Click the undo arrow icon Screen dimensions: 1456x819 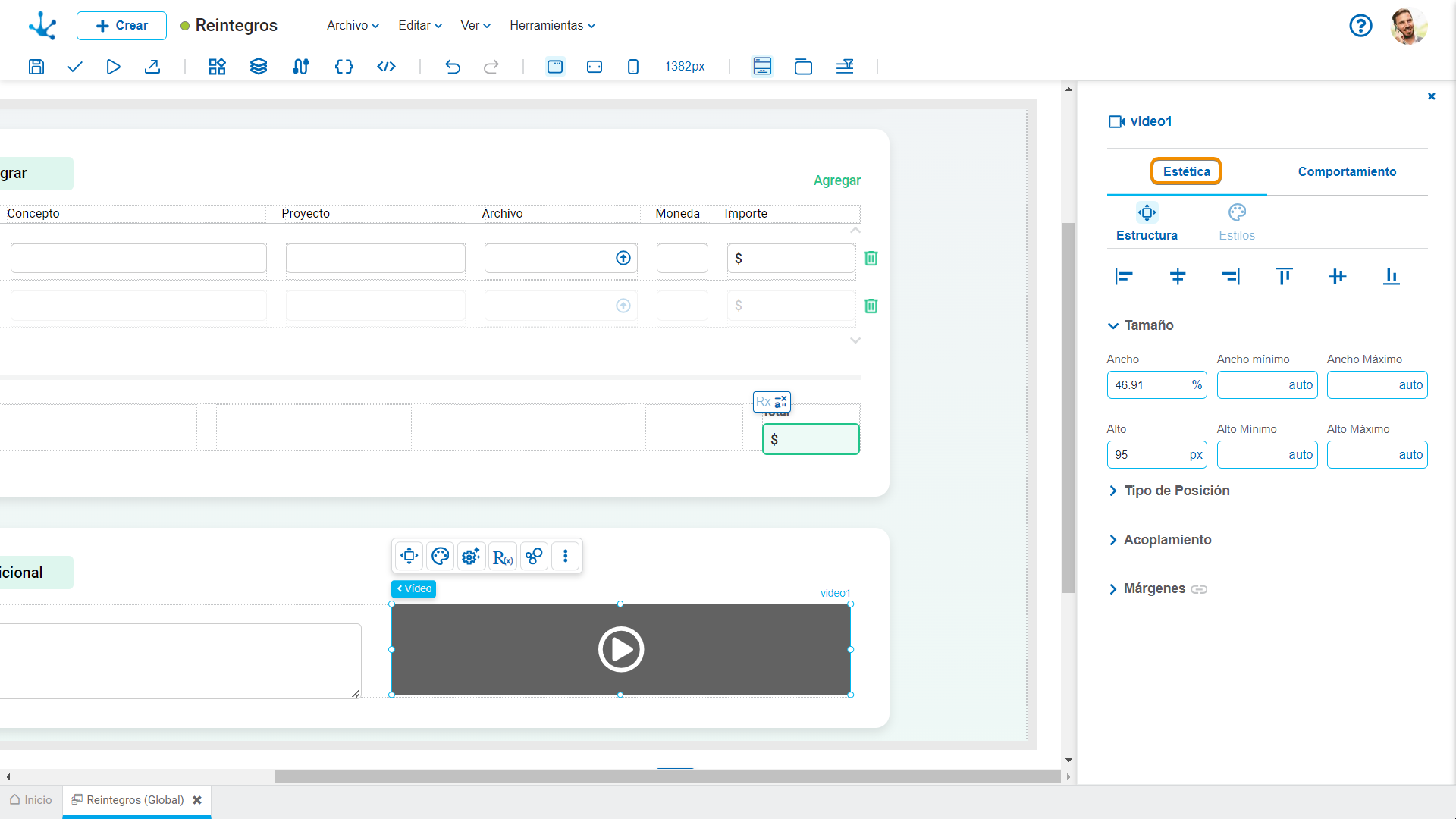452,66
